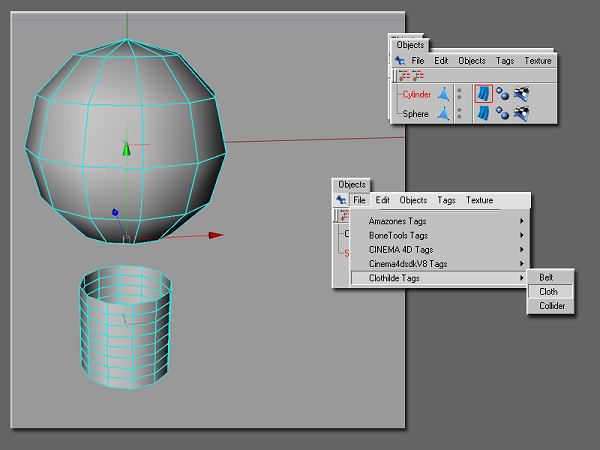Toggle visibility dots for Sphere object
This screenshot has height=450, width=600.
pyautogui.click(x=460, y=114)
